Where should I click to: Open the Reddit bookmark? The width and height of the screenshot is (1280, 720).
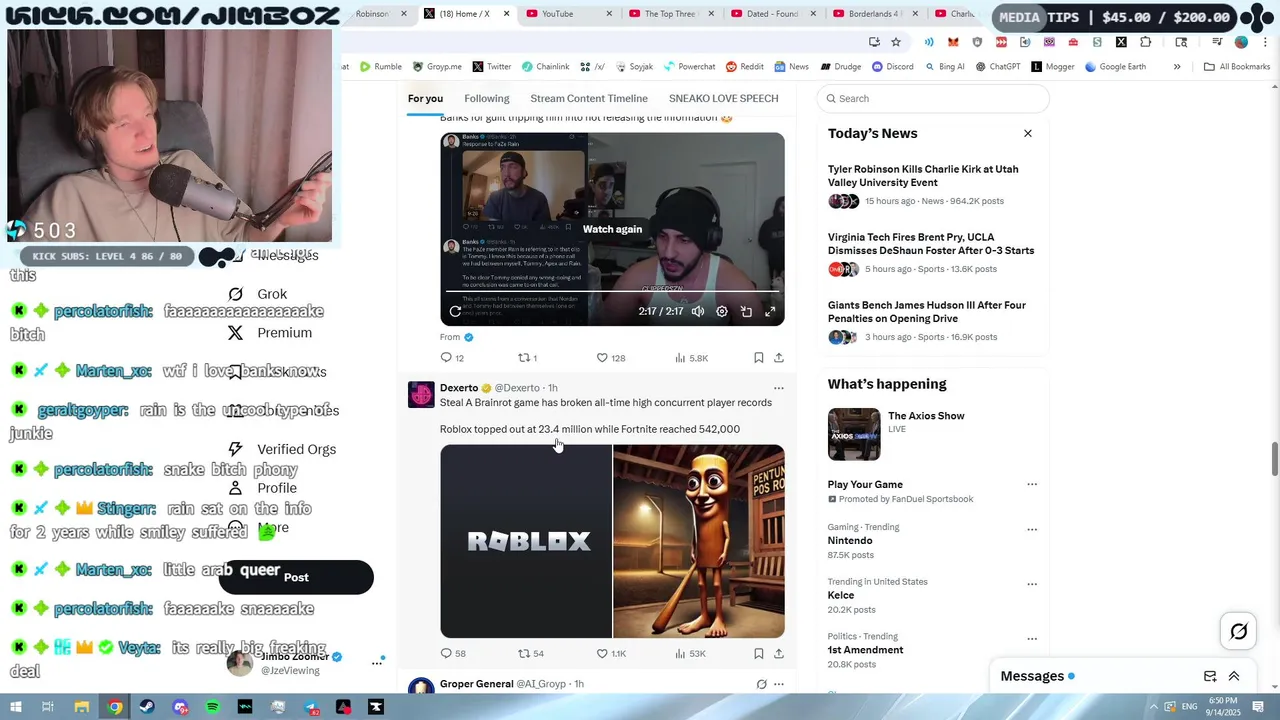(x=745, y=67)
